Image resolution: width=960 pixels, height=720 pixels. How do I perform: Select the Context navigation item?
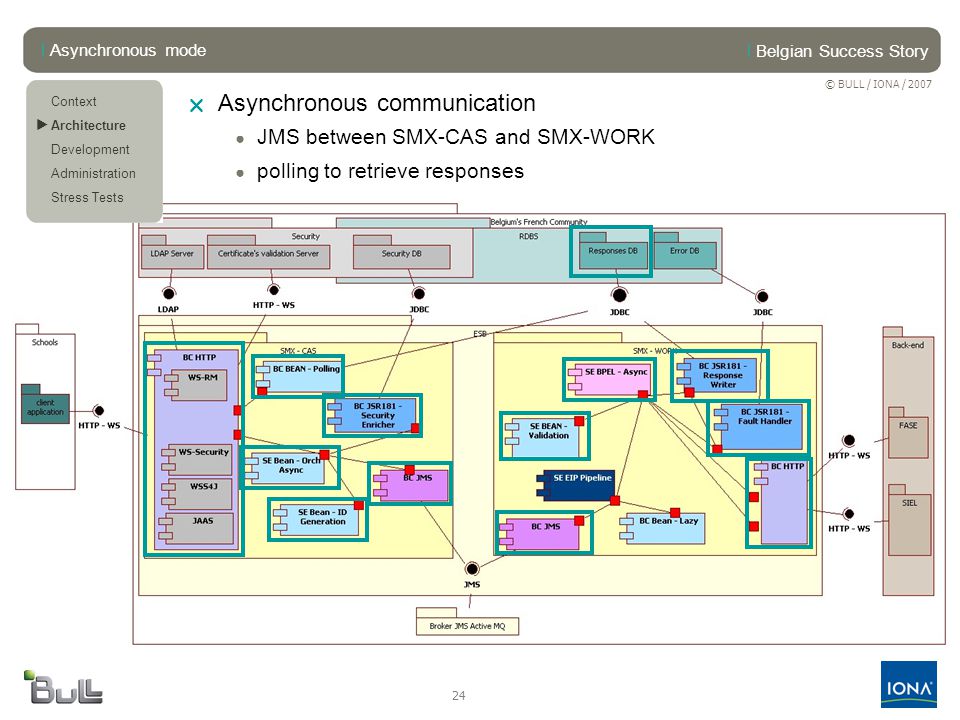click(x=73, y=101)
